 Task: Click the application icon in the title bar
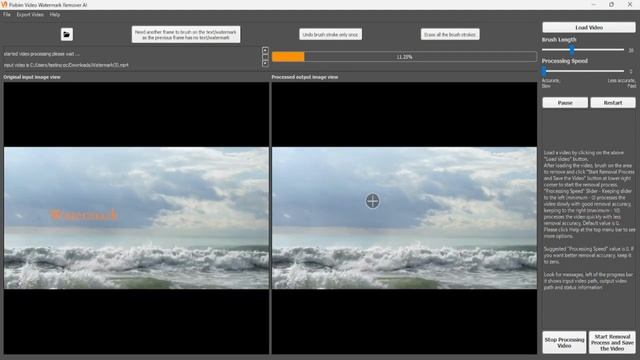tap(4, 4)
